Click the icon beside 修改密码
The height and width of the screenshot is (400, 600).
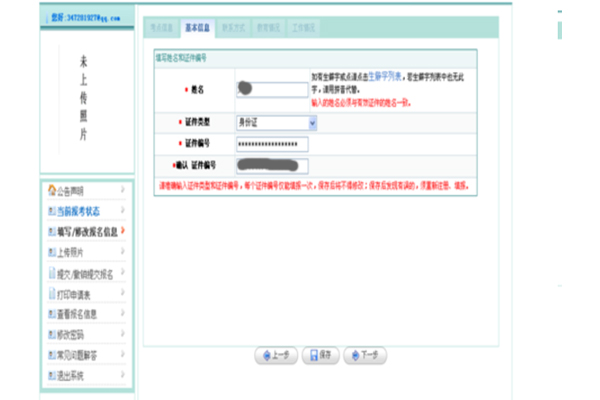[51, 335]
